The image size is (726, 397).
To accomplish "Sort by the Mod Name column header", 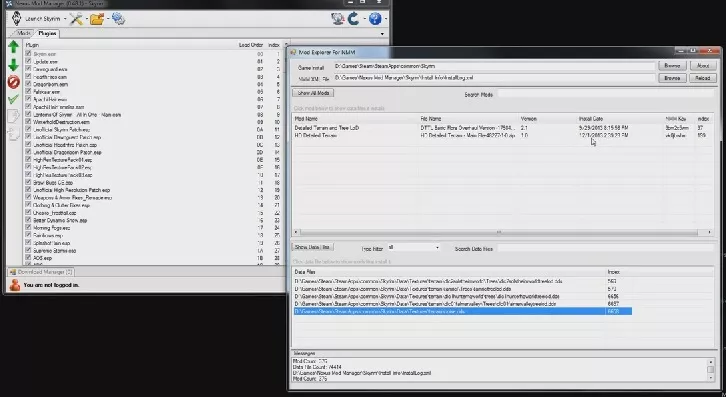I will click(356, 119).
